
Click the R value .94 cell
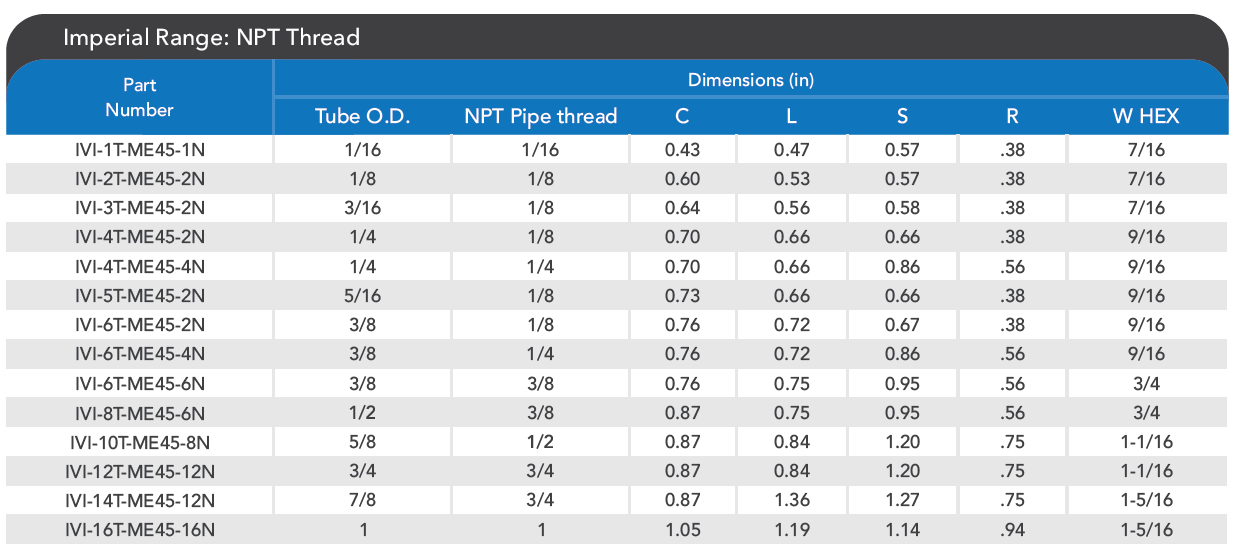1012,530
